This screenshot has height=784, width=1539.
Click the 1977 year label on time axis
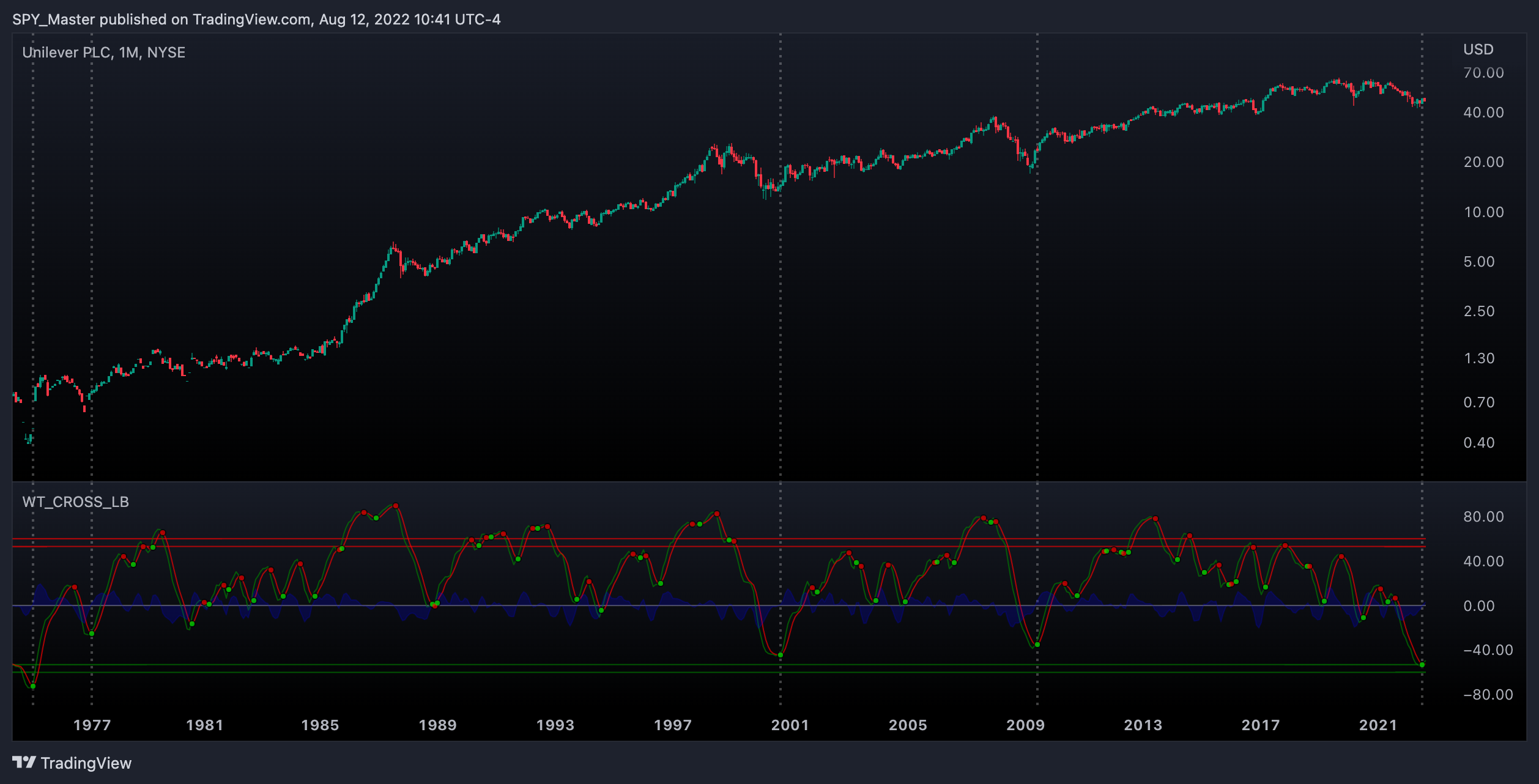point(92,725)
